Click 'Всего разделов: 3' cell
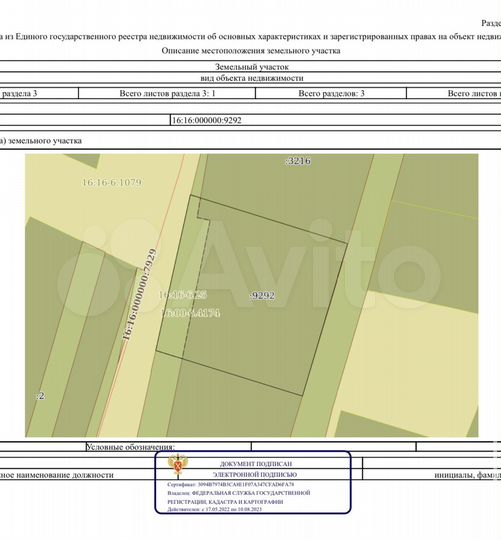This screenshot has width=501, height=540. [331, 93]
